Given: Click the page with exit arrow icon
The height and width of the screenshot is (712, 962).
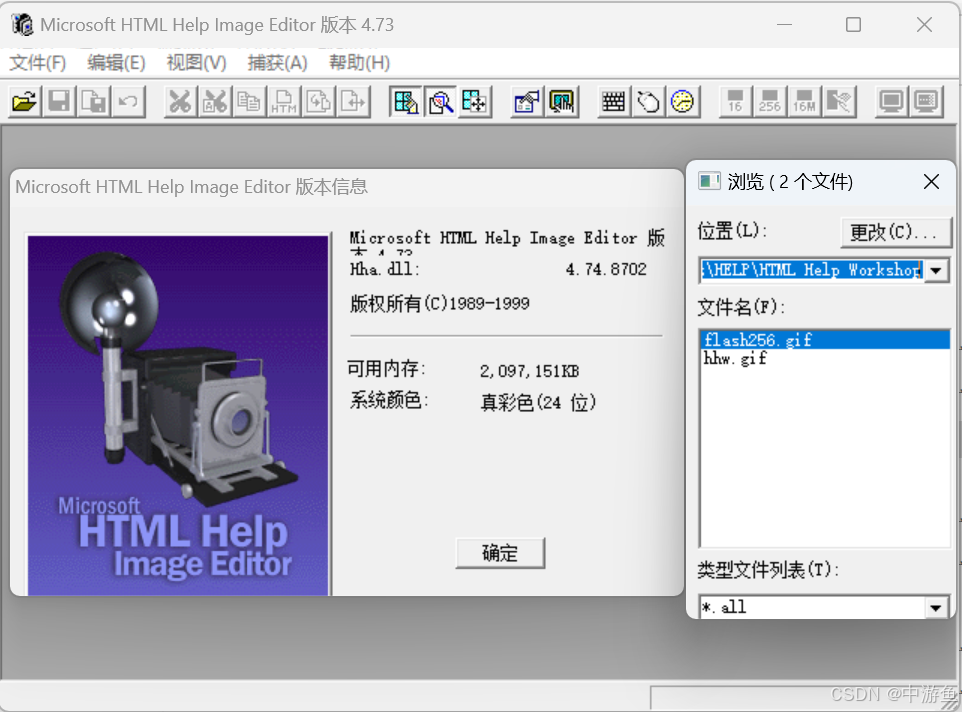Looking at the screenshot, I should click(x=353, y=101).
